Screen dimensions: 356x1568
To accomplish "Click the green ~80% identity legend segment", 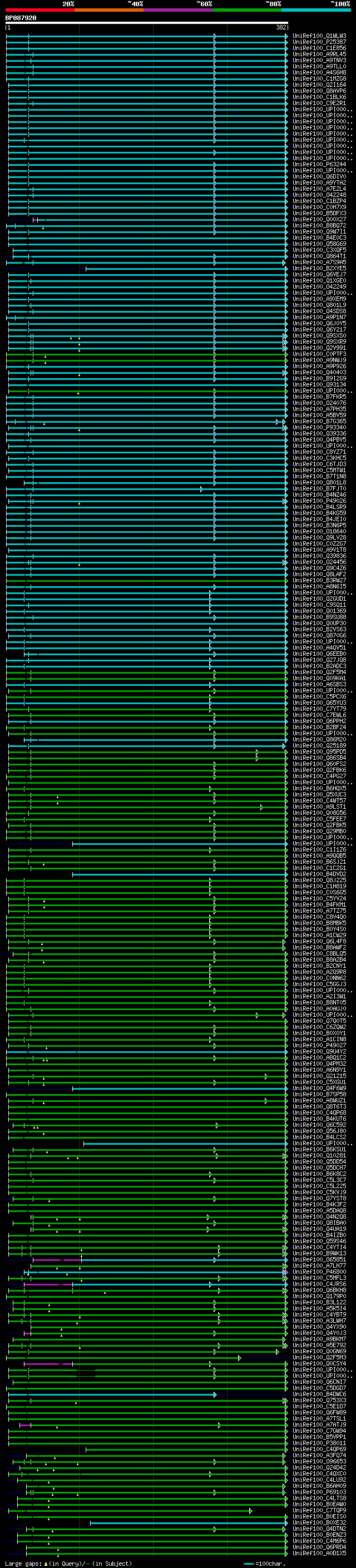I will click(x=247, y=10).
